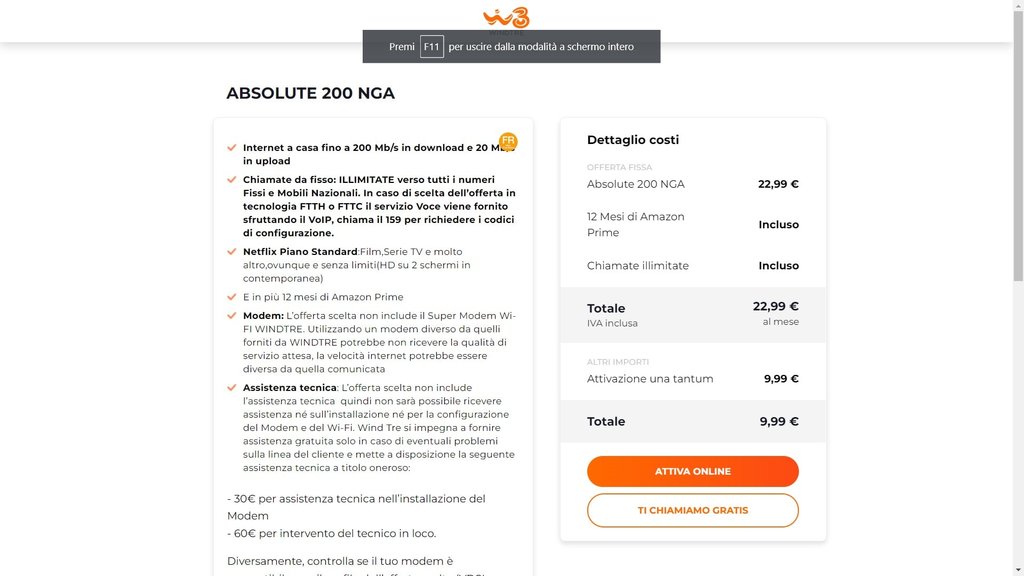The height and width of the screenshot is (576, 1024).
Task: Click the Chiamate illimitate row
Action: pyautogui.click(x=692, y=266)
